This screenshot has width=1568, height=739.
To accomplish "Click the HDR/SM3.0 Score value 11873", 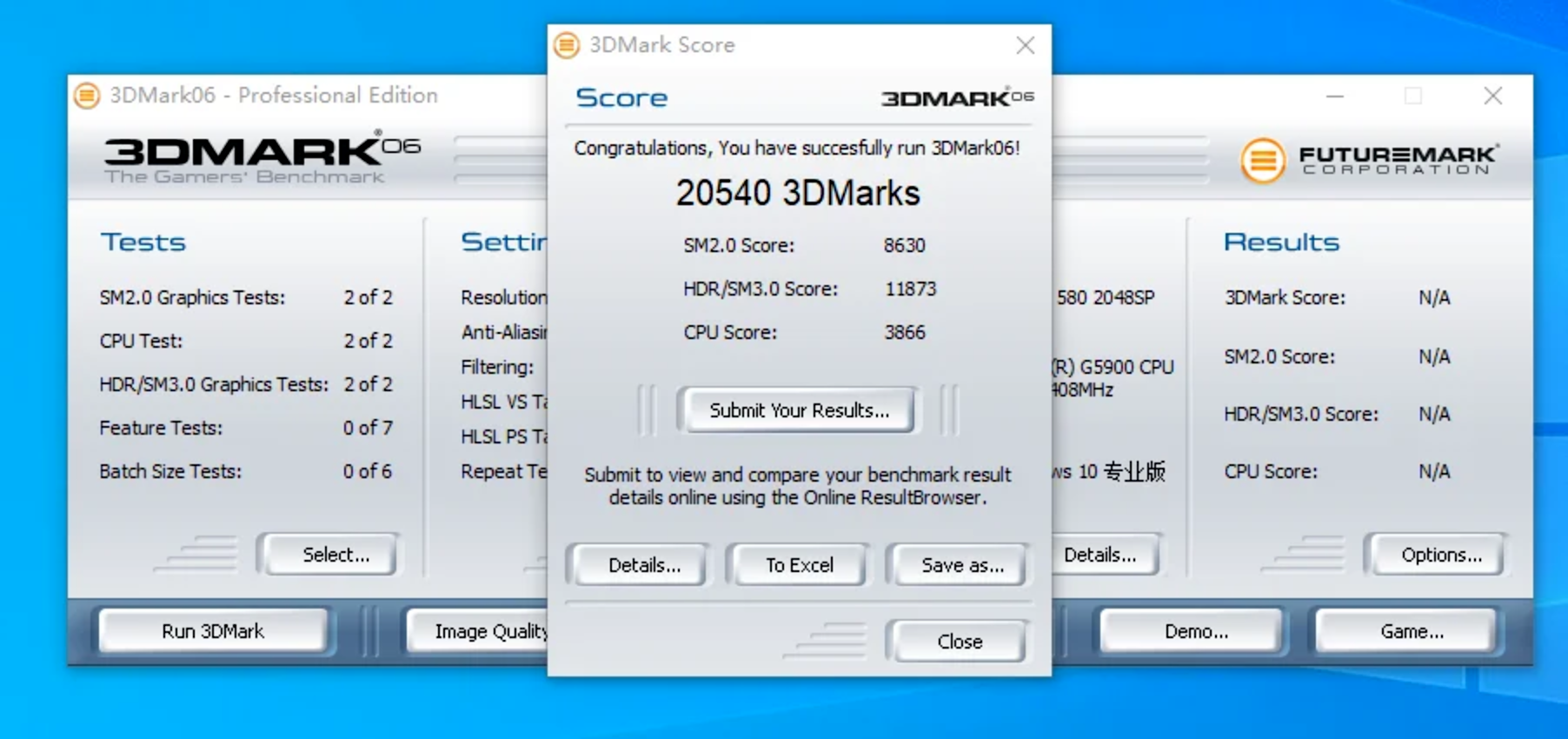I will 911,289.
